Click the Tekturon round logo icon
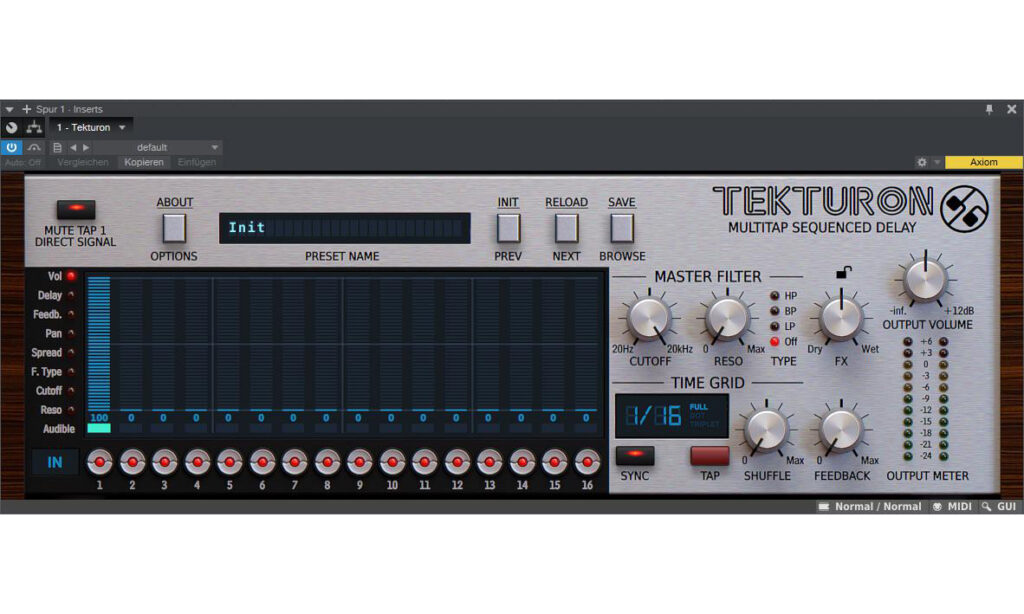The image size is (1024, 614). [x=964, y=209]
